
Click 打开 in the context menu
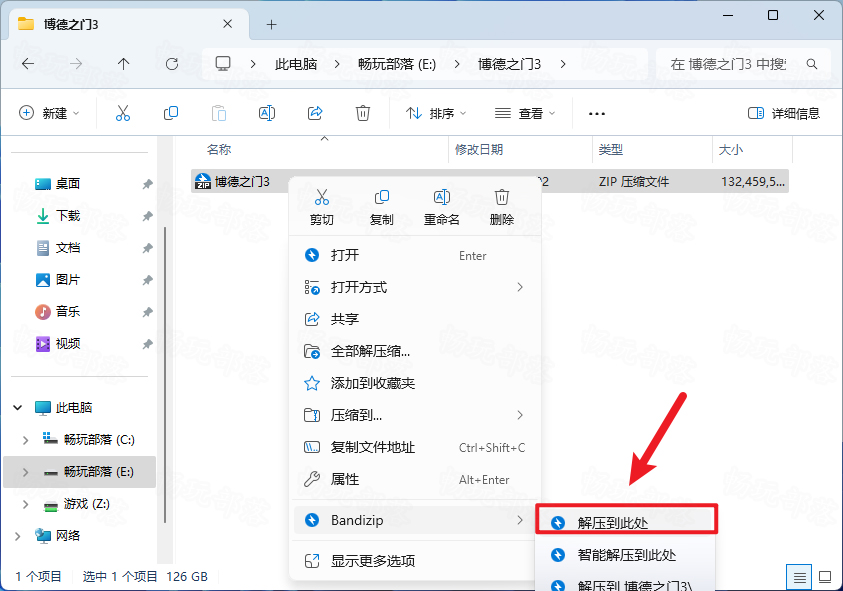click(415, 255)
